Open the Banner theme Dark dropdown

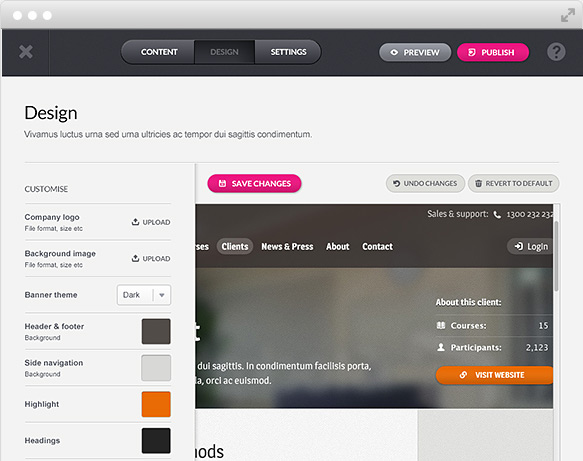click(144, 295)
